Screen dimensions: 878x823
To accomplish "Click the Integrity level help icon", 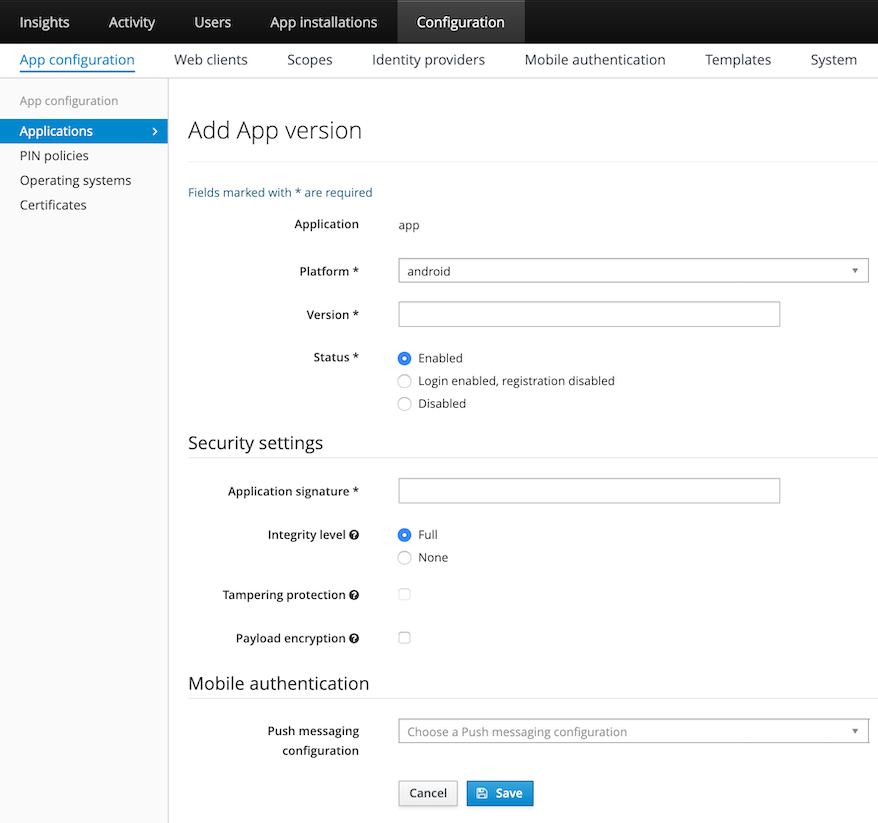I will [x=355, y=535].
